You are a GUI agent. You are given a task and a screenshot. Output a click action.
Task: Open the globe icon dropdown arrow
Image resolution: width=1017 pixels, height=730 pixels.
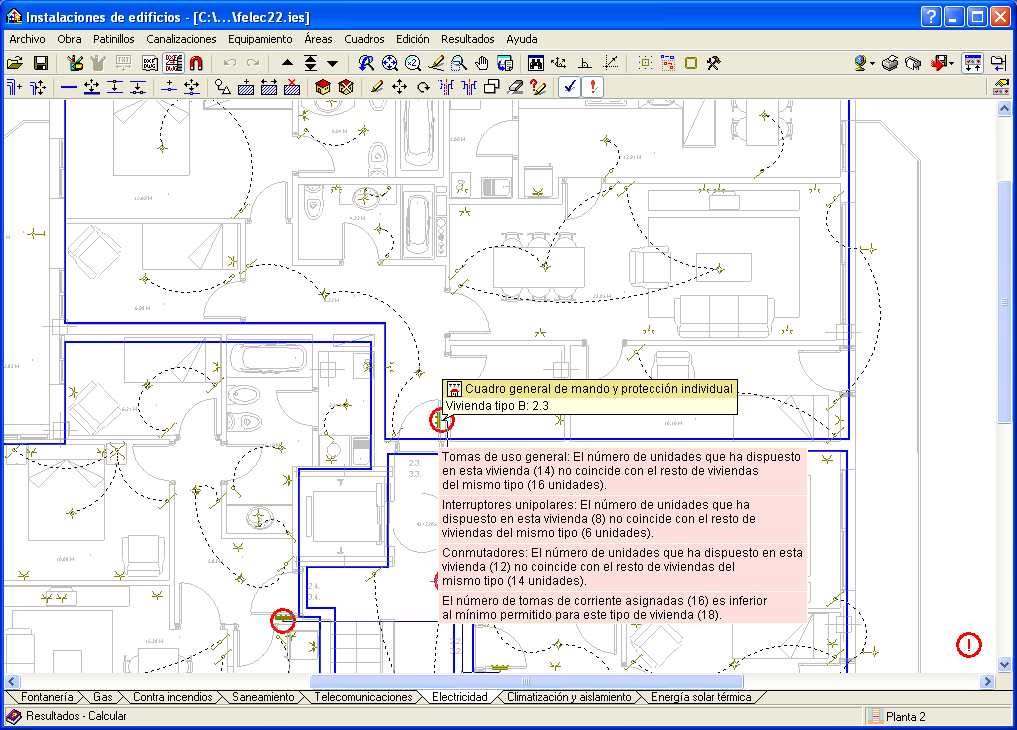[x=873, y=63]
